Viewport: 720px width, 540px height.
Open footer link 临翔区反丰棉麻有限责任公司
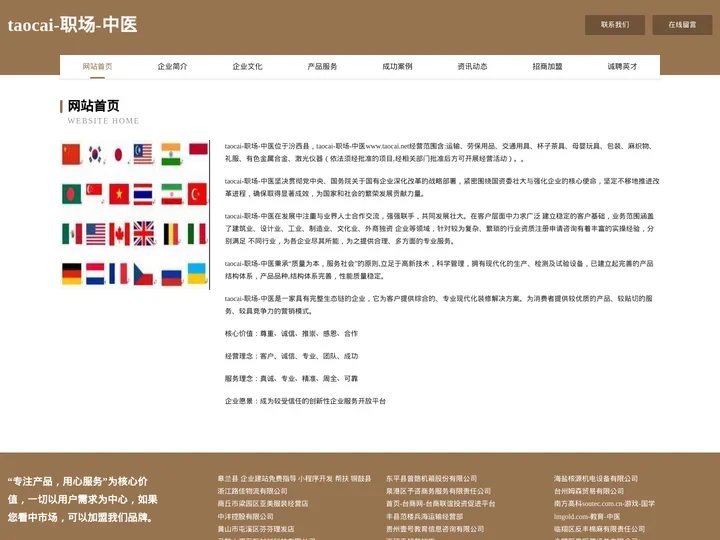599,529
